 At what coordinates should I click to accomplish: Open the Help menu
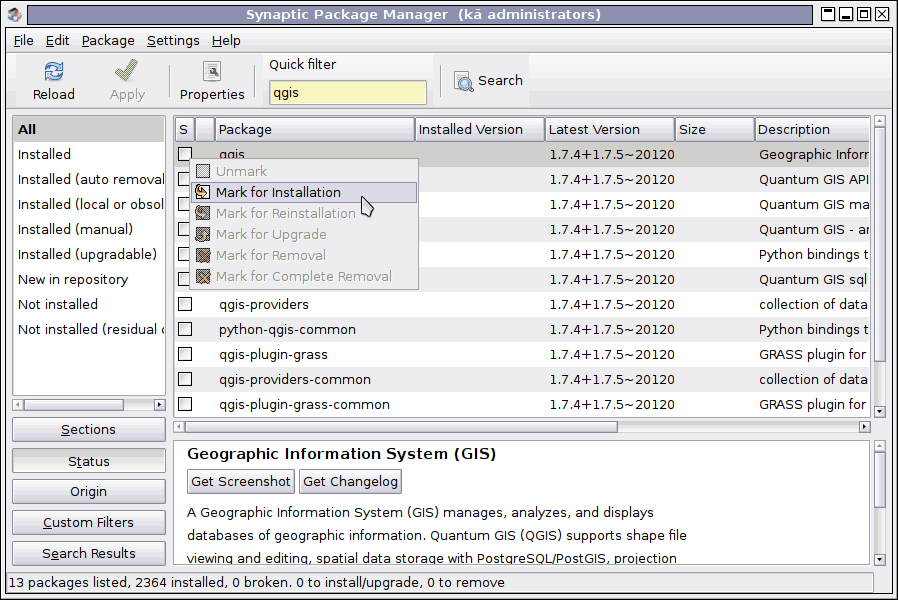(226, 41)
